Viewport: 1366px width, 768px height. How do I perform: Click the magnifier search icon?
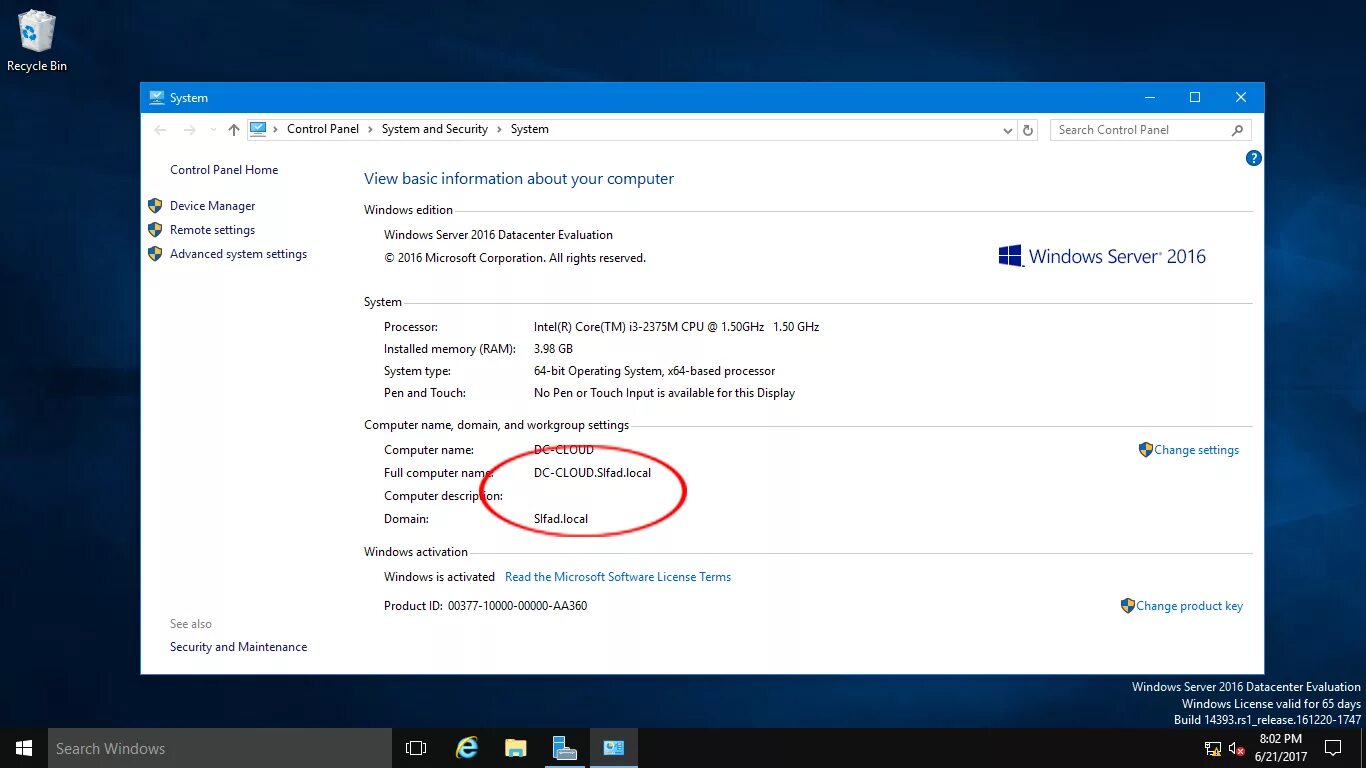pos(1238,130)
